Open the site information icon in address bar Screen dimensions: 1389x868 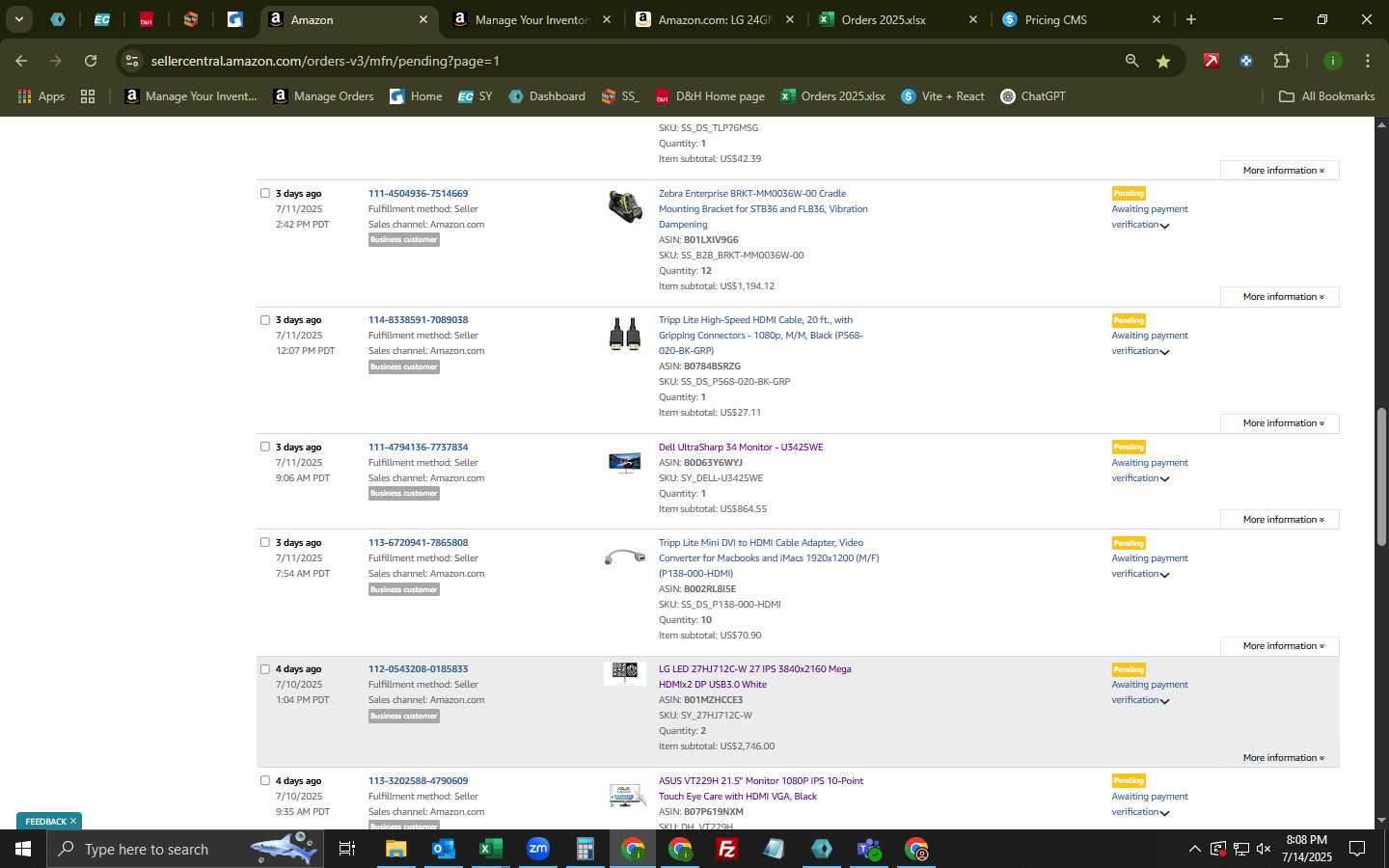132,61
